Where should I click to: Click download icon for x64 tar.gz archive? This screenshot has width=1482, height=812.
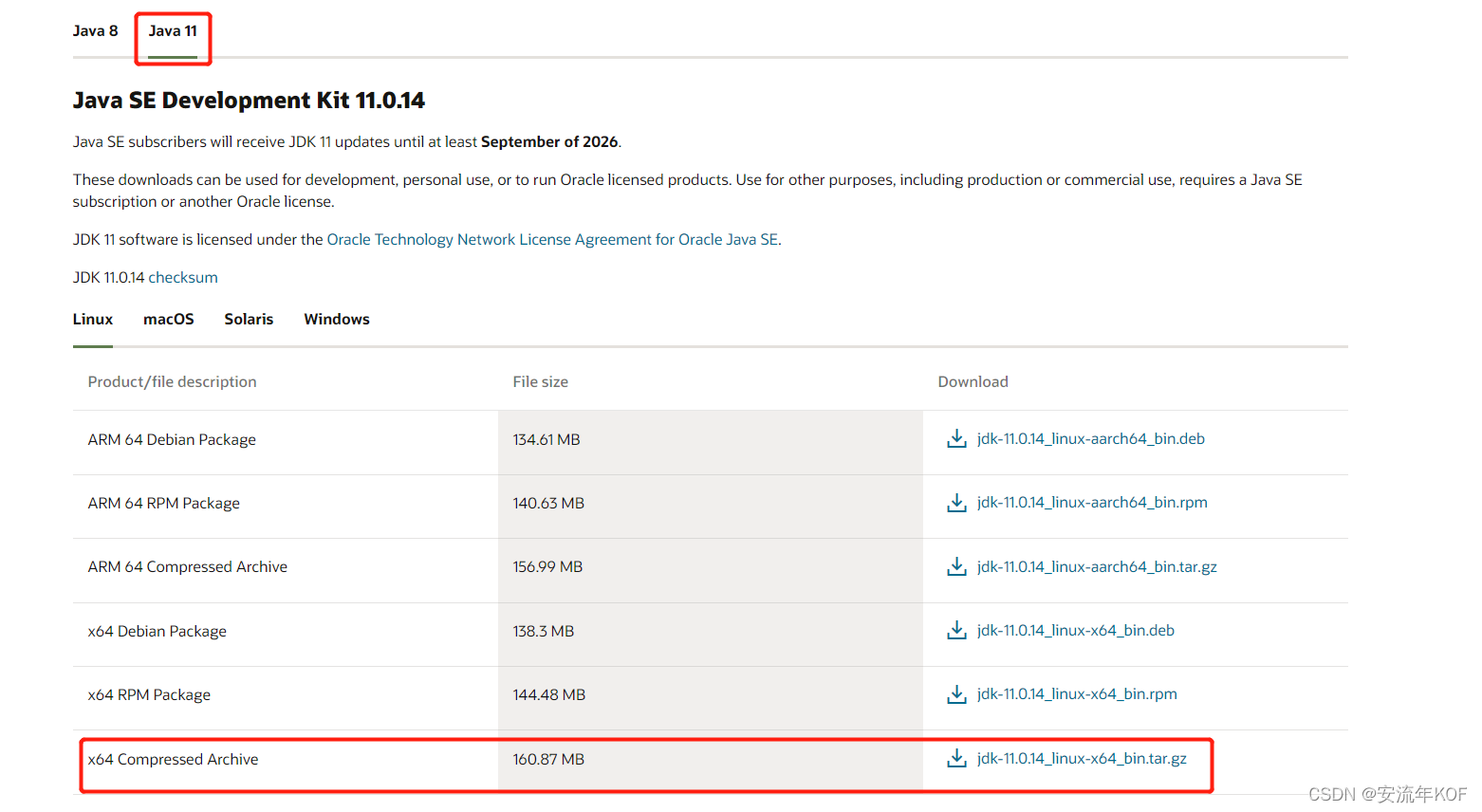(956, 758)
